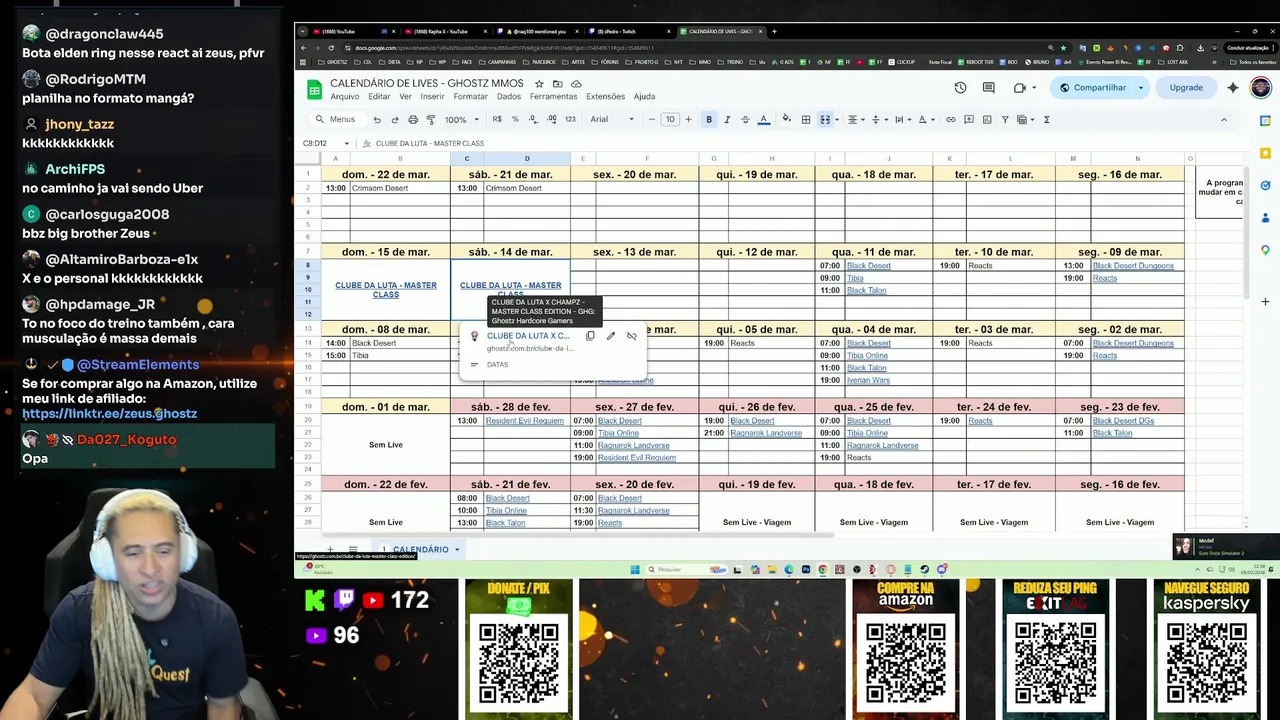
Task: Open new browser tab plus button
Action: [x=774, y=31]
